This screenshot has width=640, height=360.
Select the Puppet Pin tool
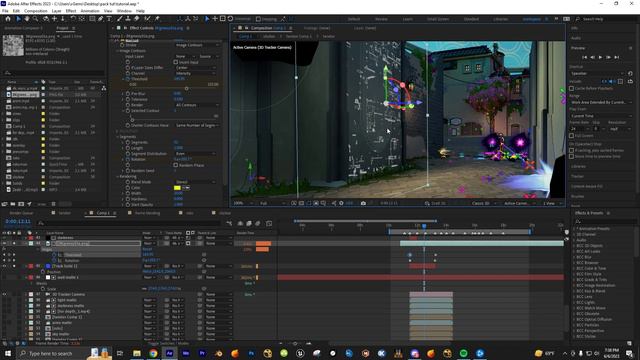click(157, 19)
